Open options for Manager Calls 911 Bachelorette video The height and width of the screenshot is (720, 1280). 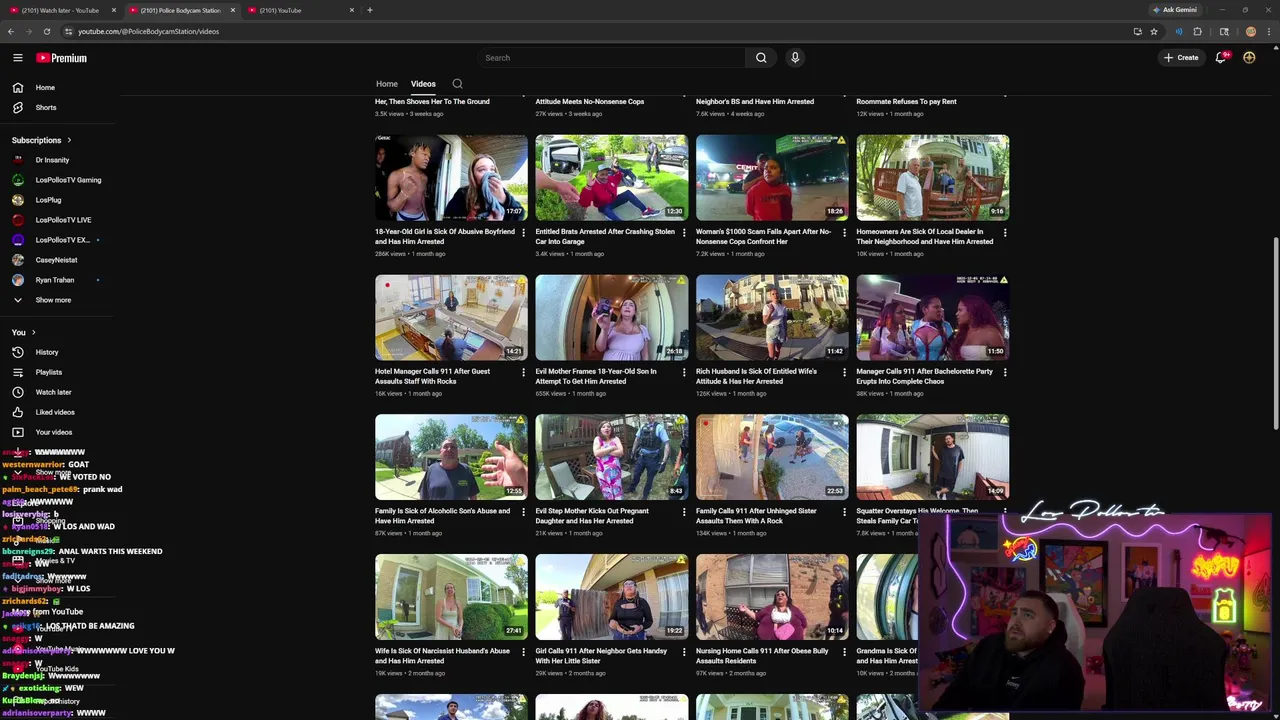[x=1004, y=372]
